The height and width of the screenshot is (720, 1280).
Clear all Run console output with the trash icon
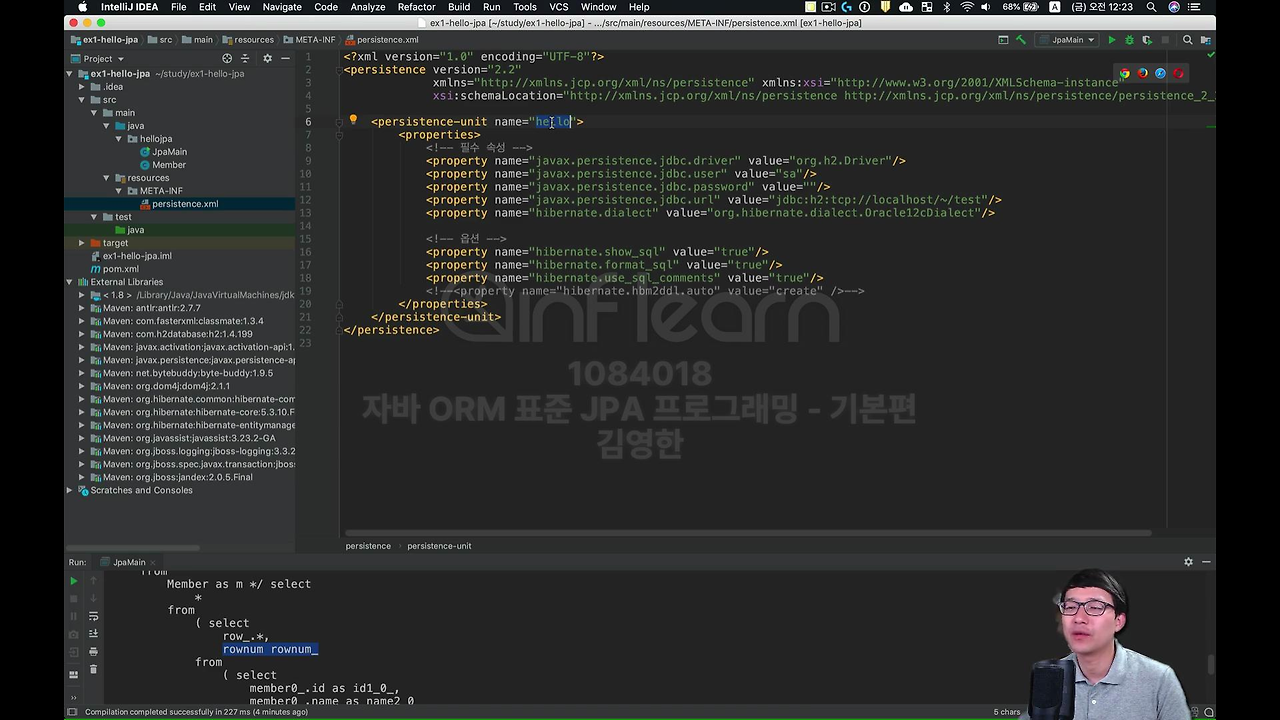pos(93,669)
